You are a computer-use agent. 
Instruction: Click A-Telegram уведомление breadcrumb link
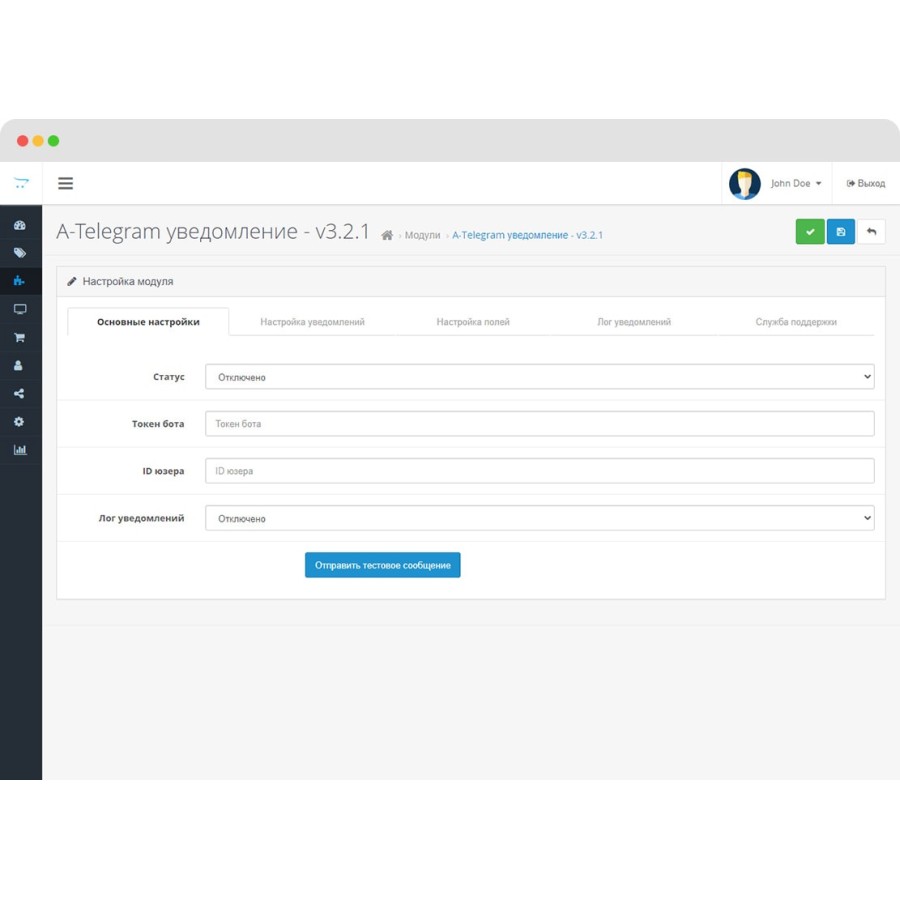[x=527, y=235]
